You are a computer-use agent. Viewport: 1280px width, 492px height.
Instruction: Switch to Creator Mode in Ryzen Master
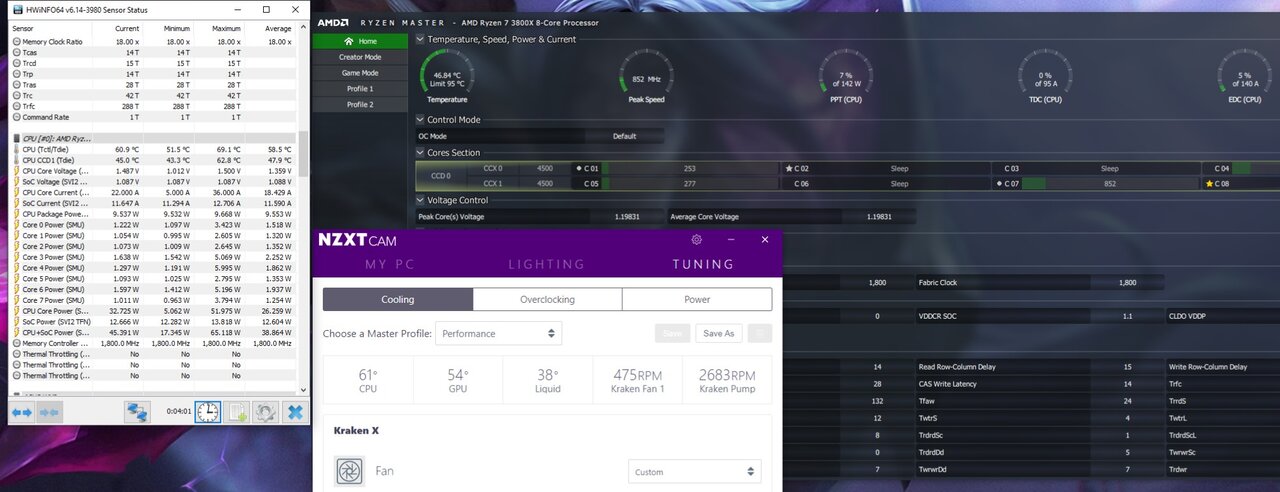point(360,57)
